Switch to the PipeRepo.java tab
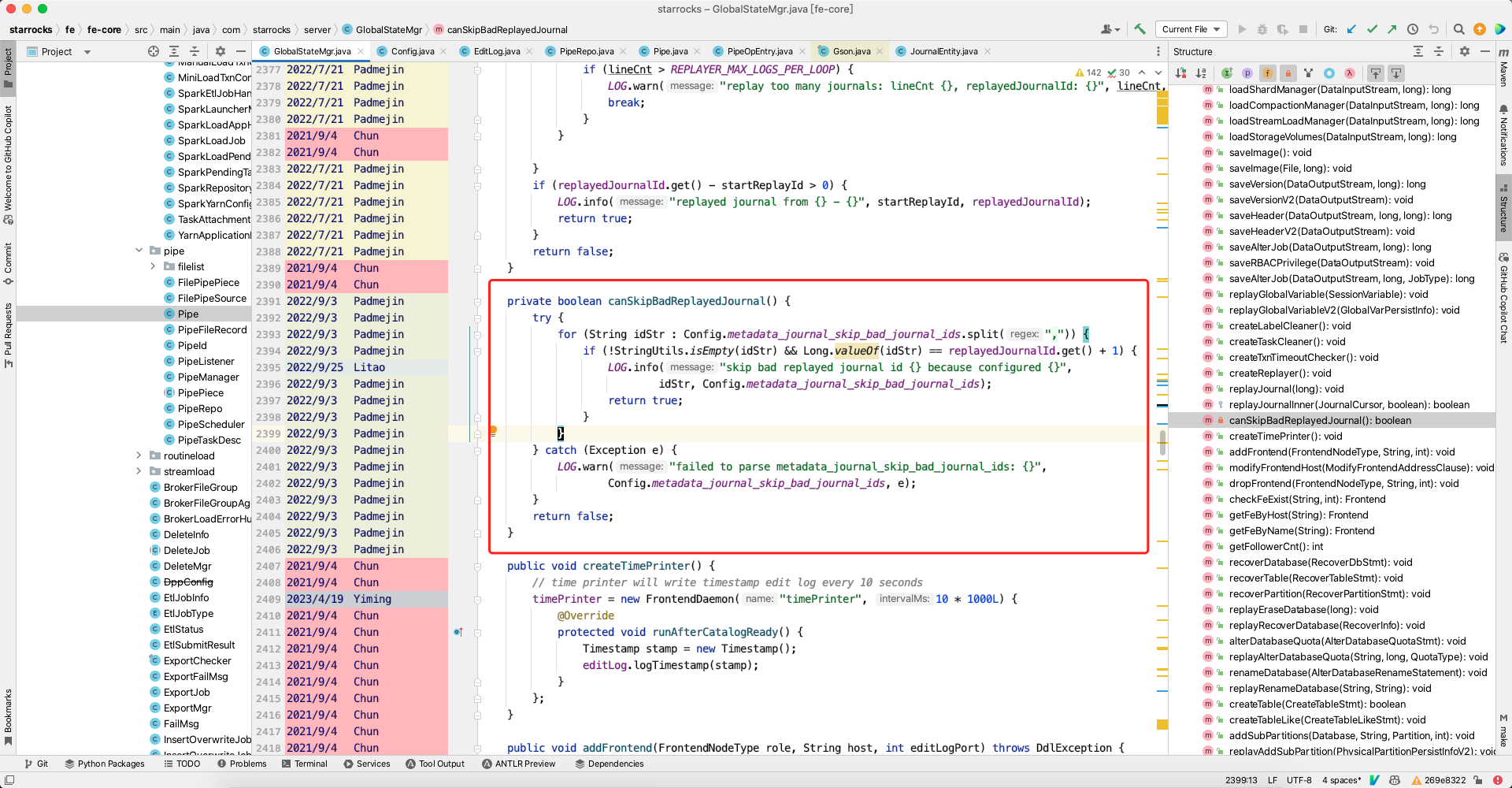The height and width of the screenshot is (788, 1512). [x=586, y=51]
